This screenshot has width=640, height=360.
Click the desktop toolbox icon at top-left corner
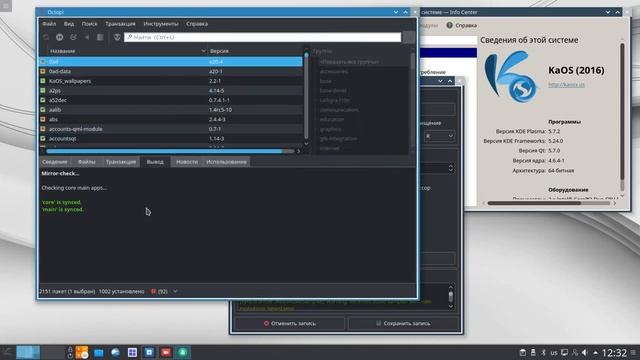coord(6,5)
